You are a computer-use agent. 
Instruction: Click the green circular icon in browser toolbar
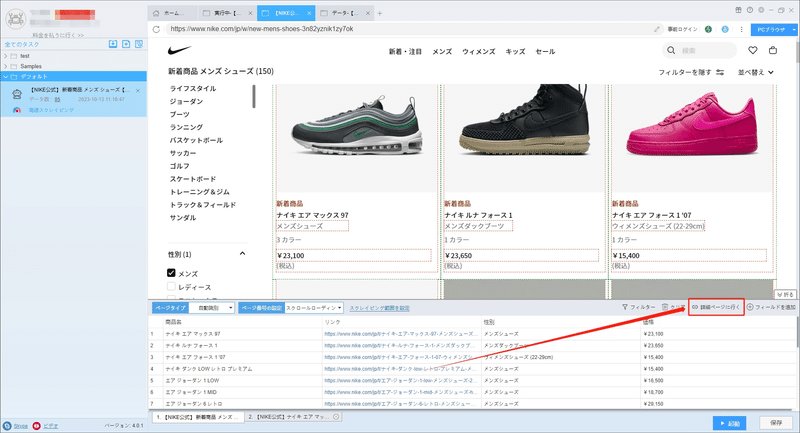(708, 30)
